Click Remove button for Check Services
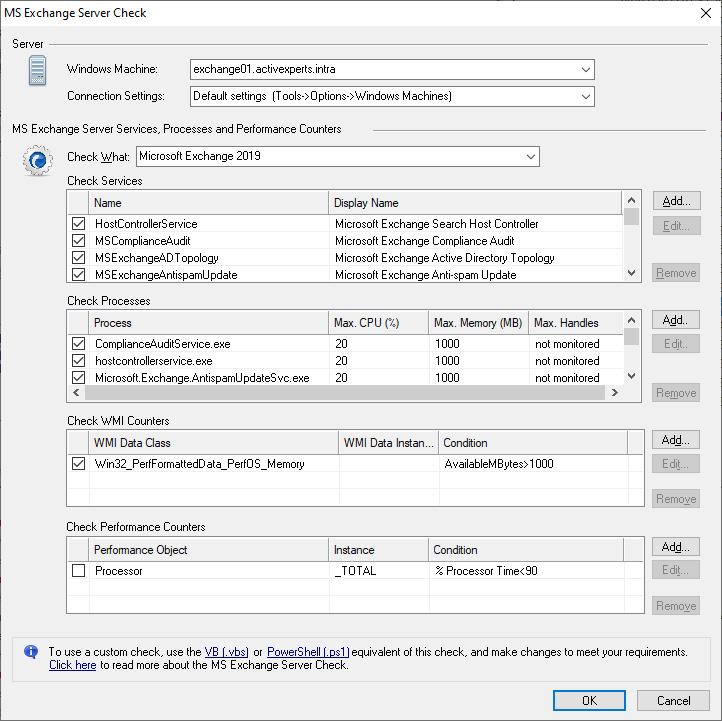This screenshot has height=721, width=722. pyautogui.click(x=676, y=273)
